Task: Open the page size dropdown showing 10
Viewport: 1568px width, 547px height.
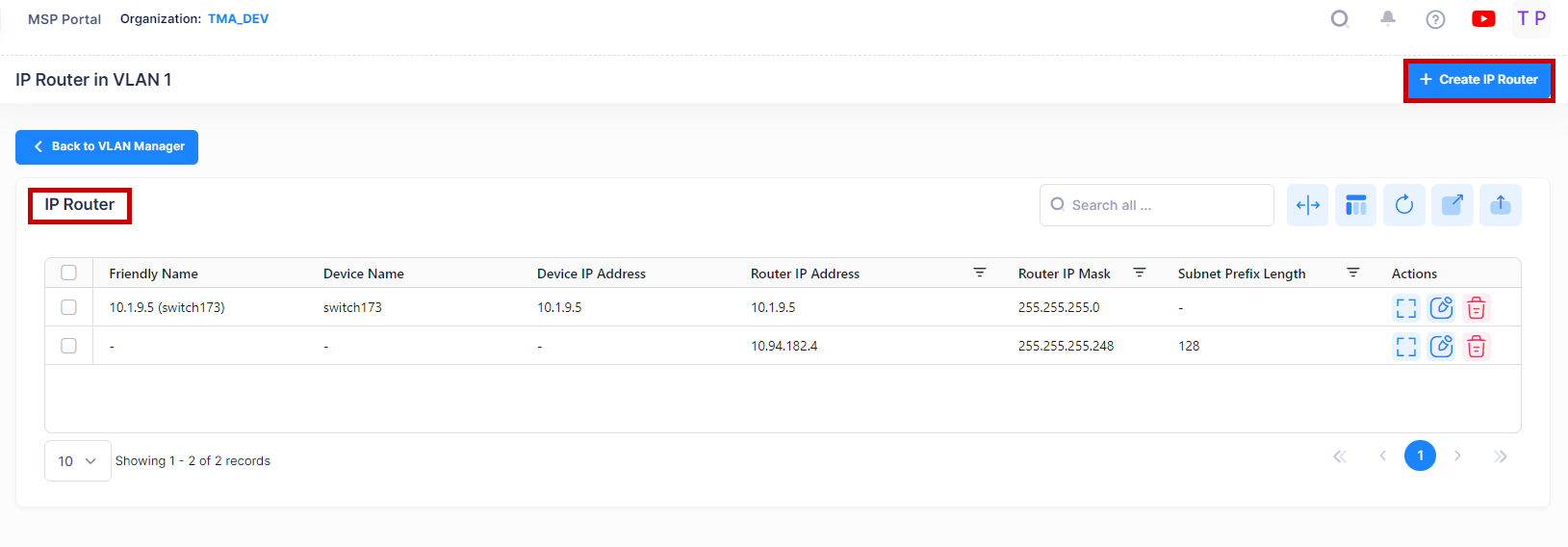Action: pos(77,461)
